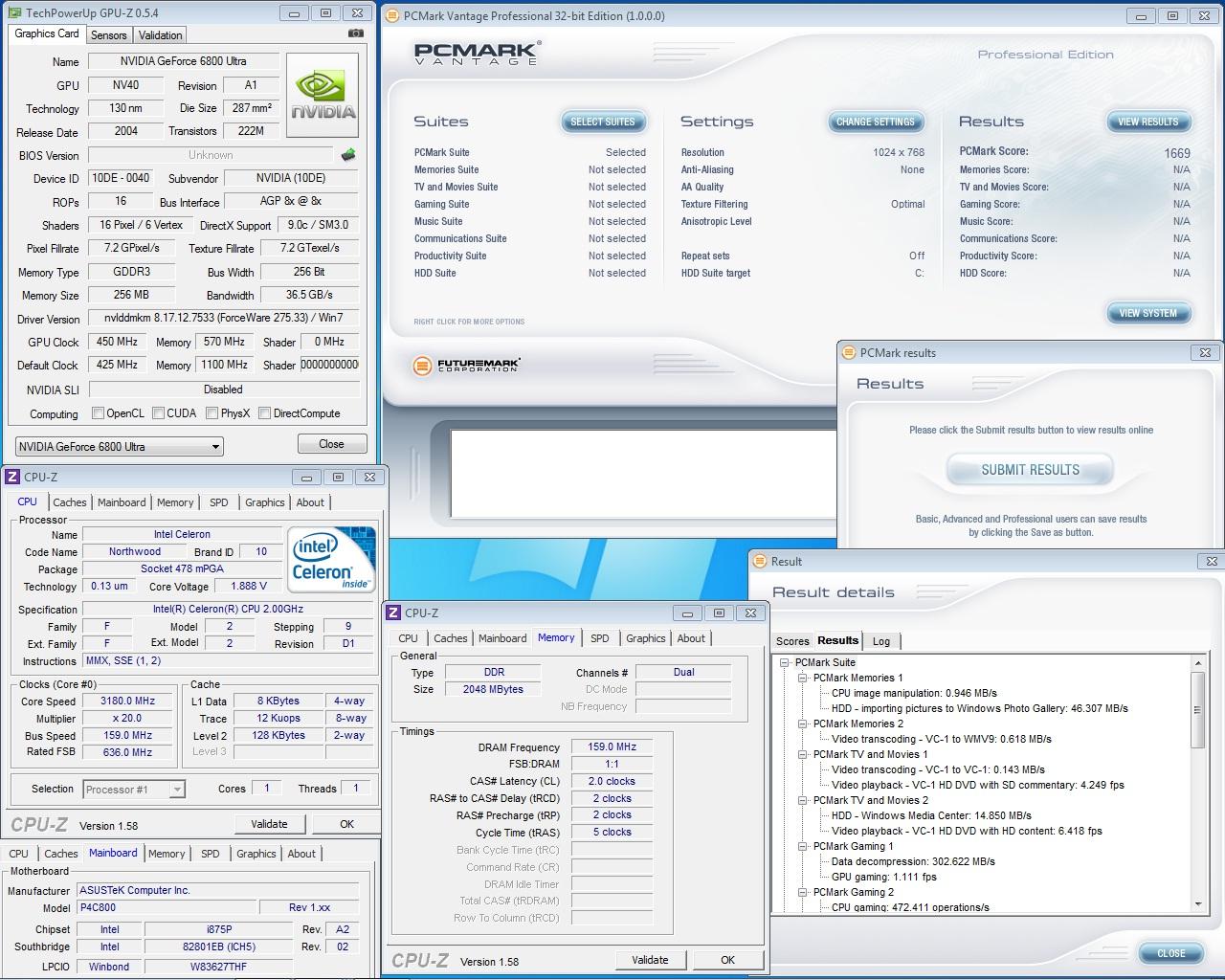Click the Result window title icon
1225x980 pixels.
click(x=759, y=561)
